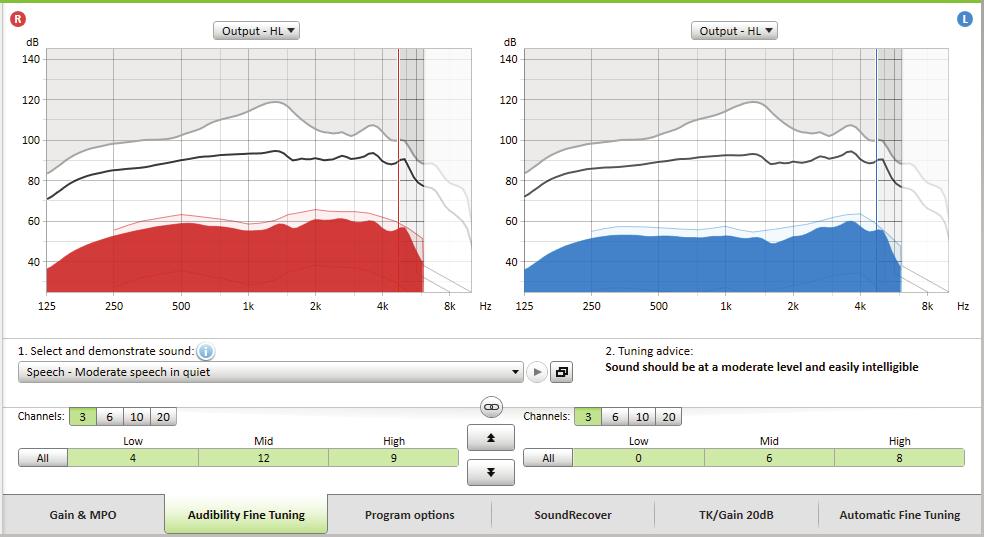The image size is (984, 537).
Task: Click the tuning advice text about moderate level
Action: click(761, 367)
